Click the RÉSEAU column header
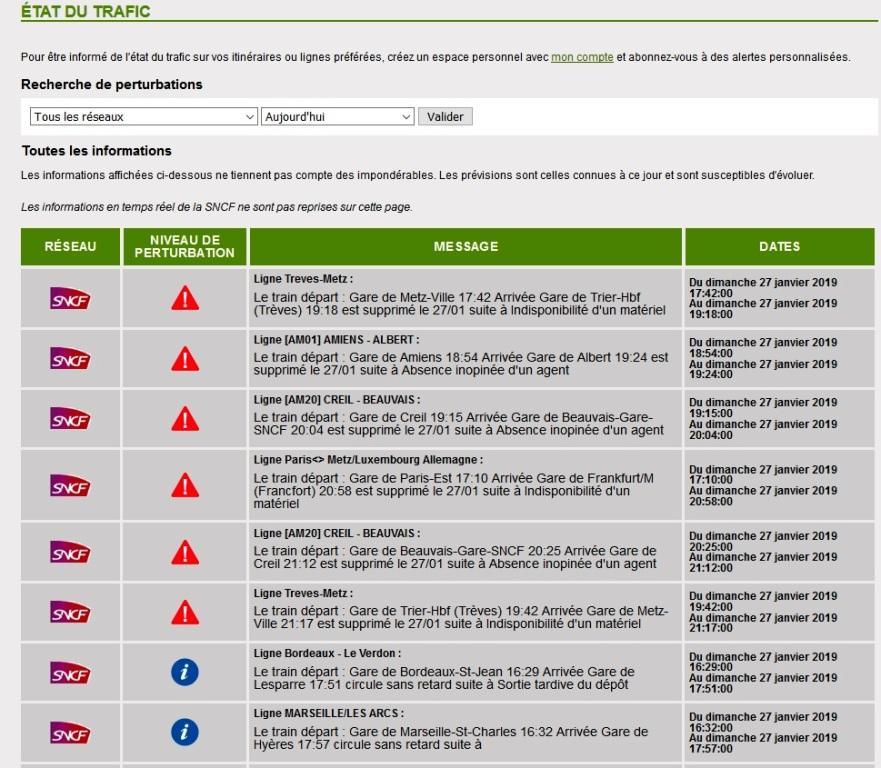881x768 pixels. (x=70, y=247)
